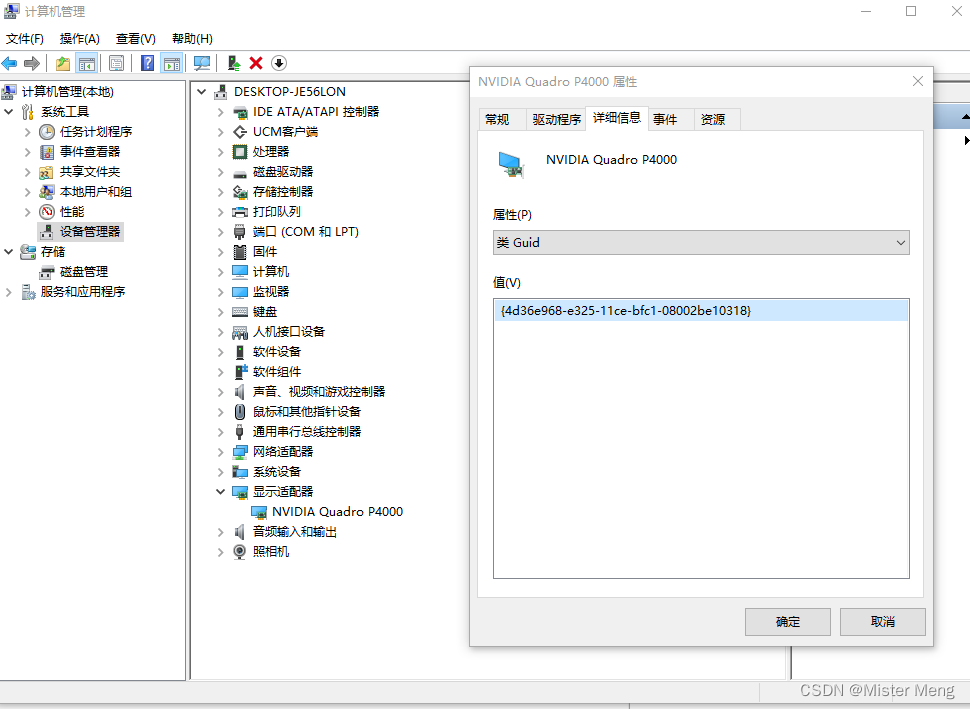Select the 键盘 device category
This screenshot has height=709, width=970.
pos(265,312)
